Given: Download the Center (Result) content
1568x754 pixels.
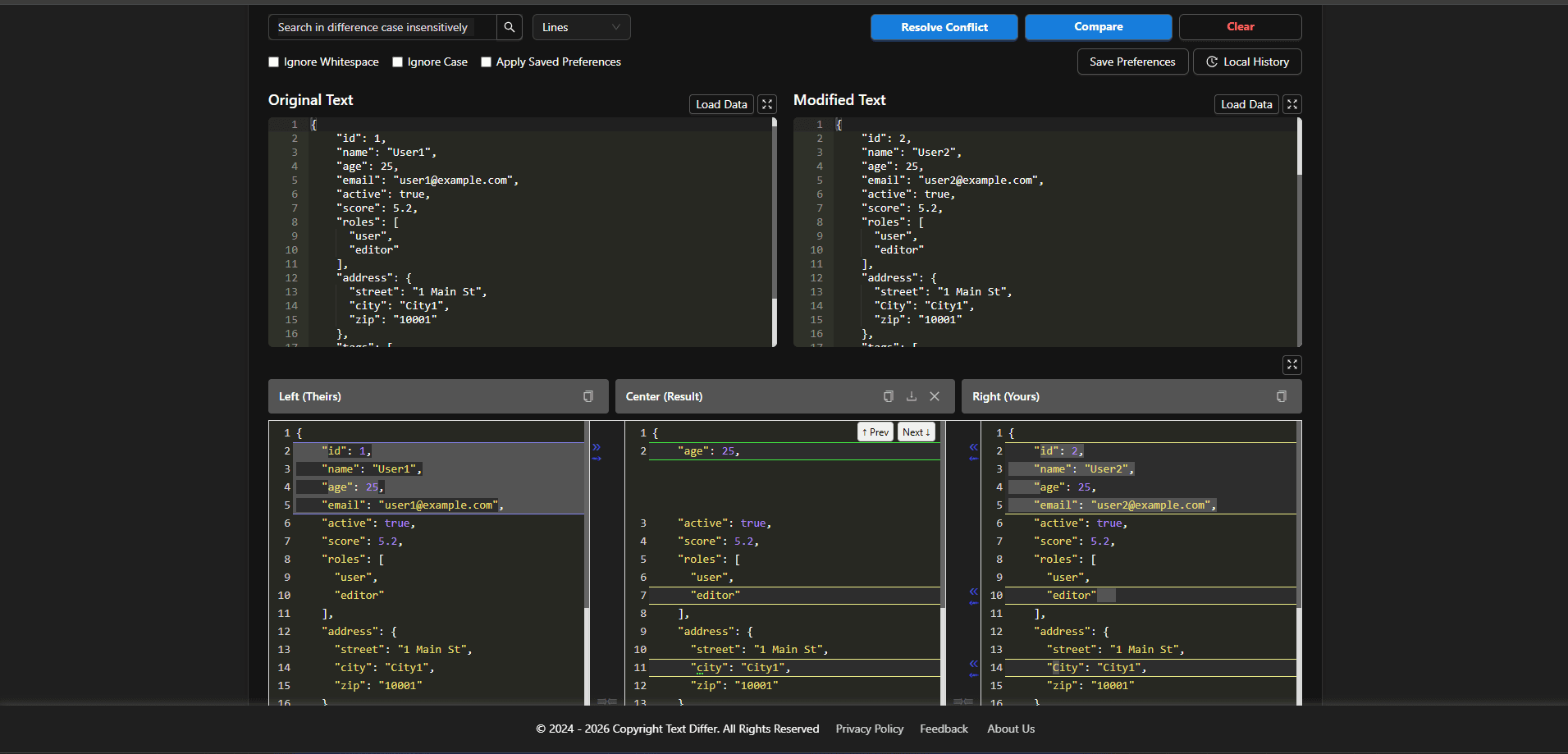Looking at the screenshot, I should click(x=912, y=396).
